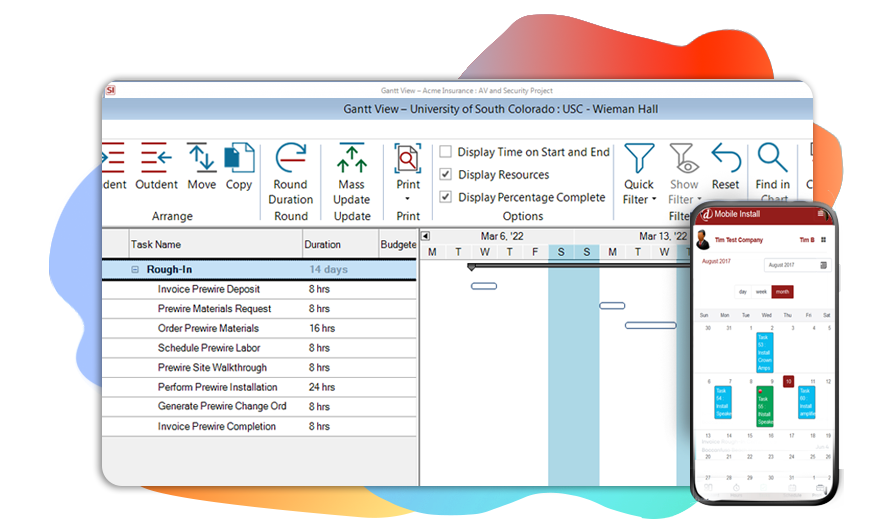Image resolution: width=872 pixels, height=525 pixels.
Task: Open the Show Filter dropdown arrow
Action: [699, 199]
